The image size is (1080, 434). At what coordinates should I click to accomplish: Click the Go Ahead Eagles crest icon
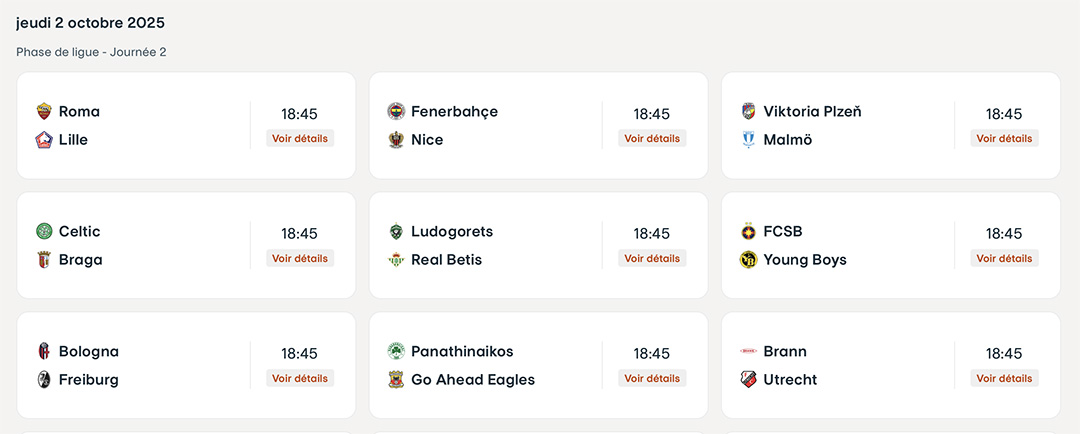(x=396, y=380)
